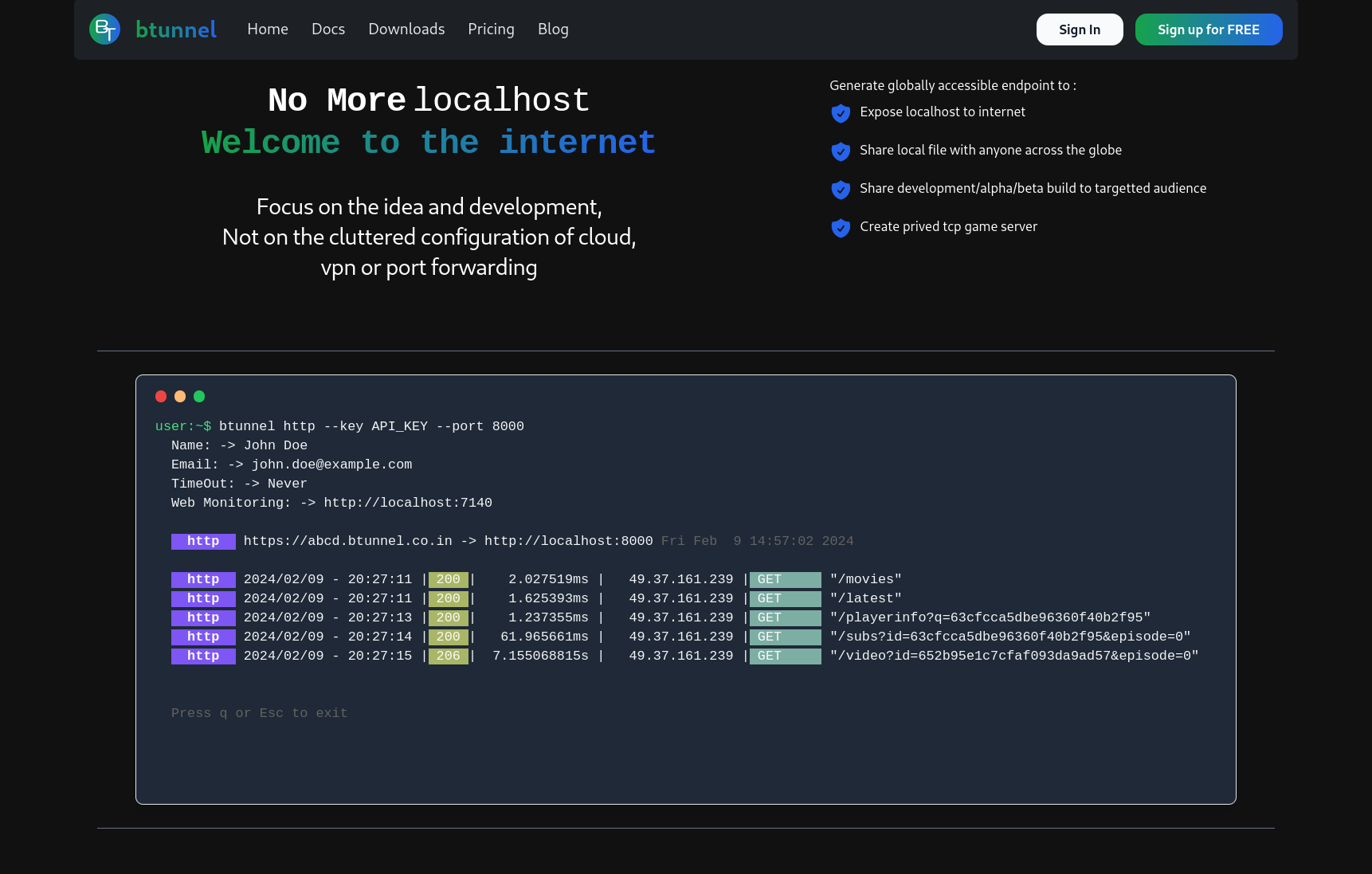Click the 'john.doe@example.com' email text
The height and width of the screenshot is (874, 1372).
point(331,464)
